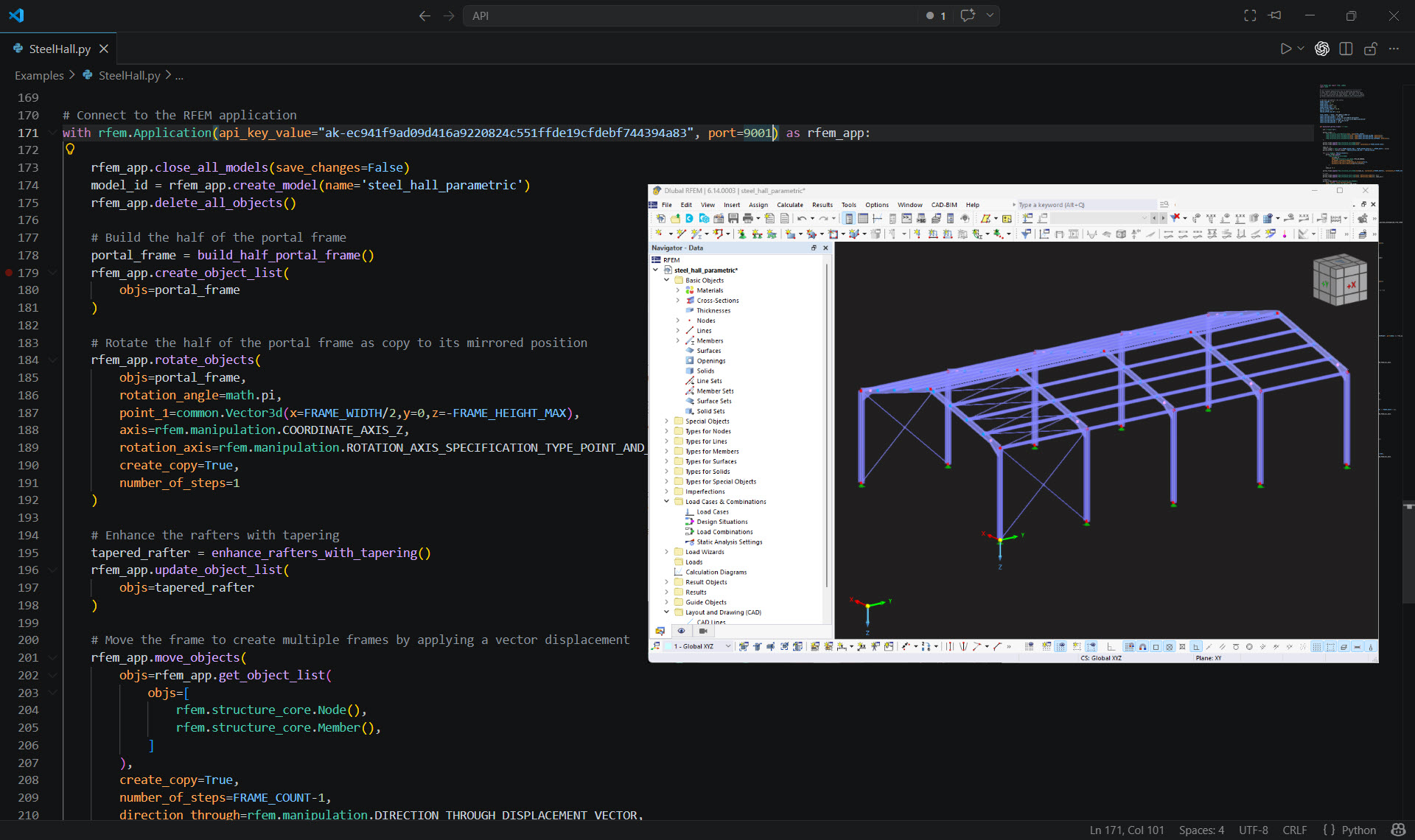The image size is (1415, 840).
Task: Click the 3D view orientation cube
Action: (x=1340, y=280)
